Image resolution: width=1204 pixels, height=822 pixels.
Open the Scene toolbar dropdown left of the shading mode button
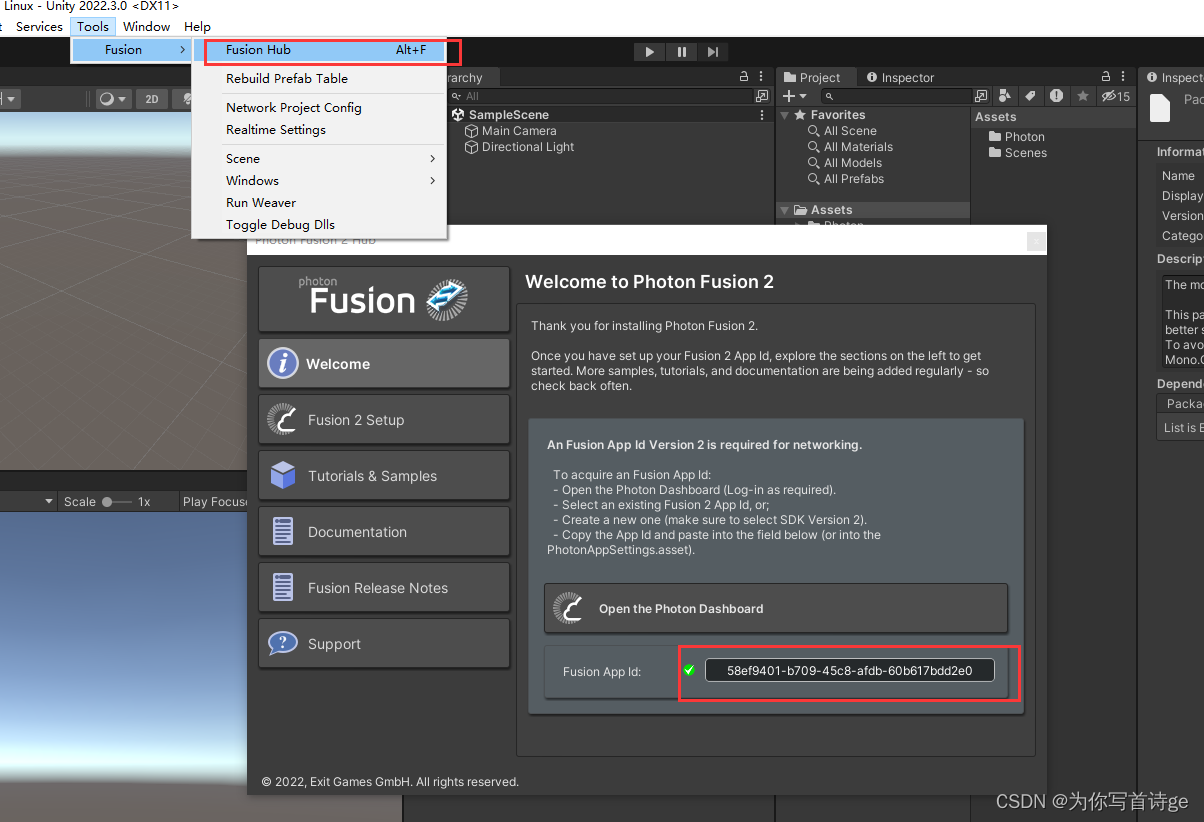click(10, 99)
